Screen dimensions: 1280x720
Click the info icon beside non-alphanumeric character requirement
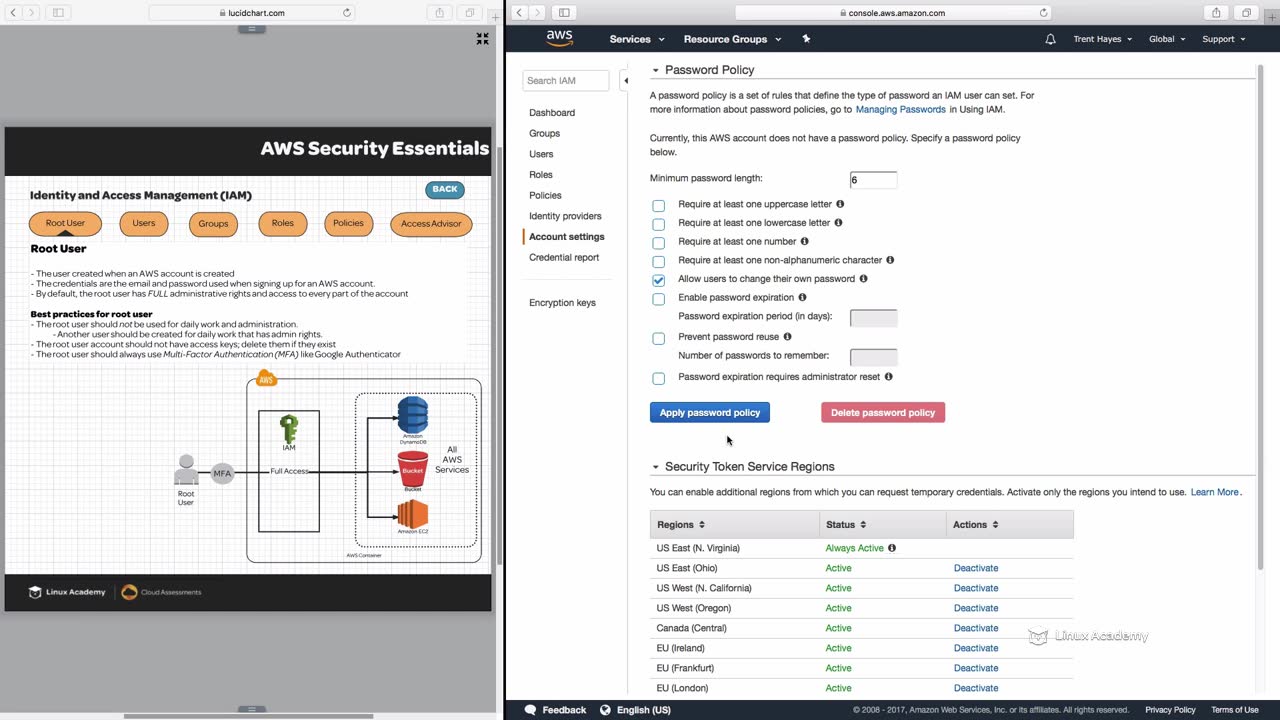click(890, 260)
